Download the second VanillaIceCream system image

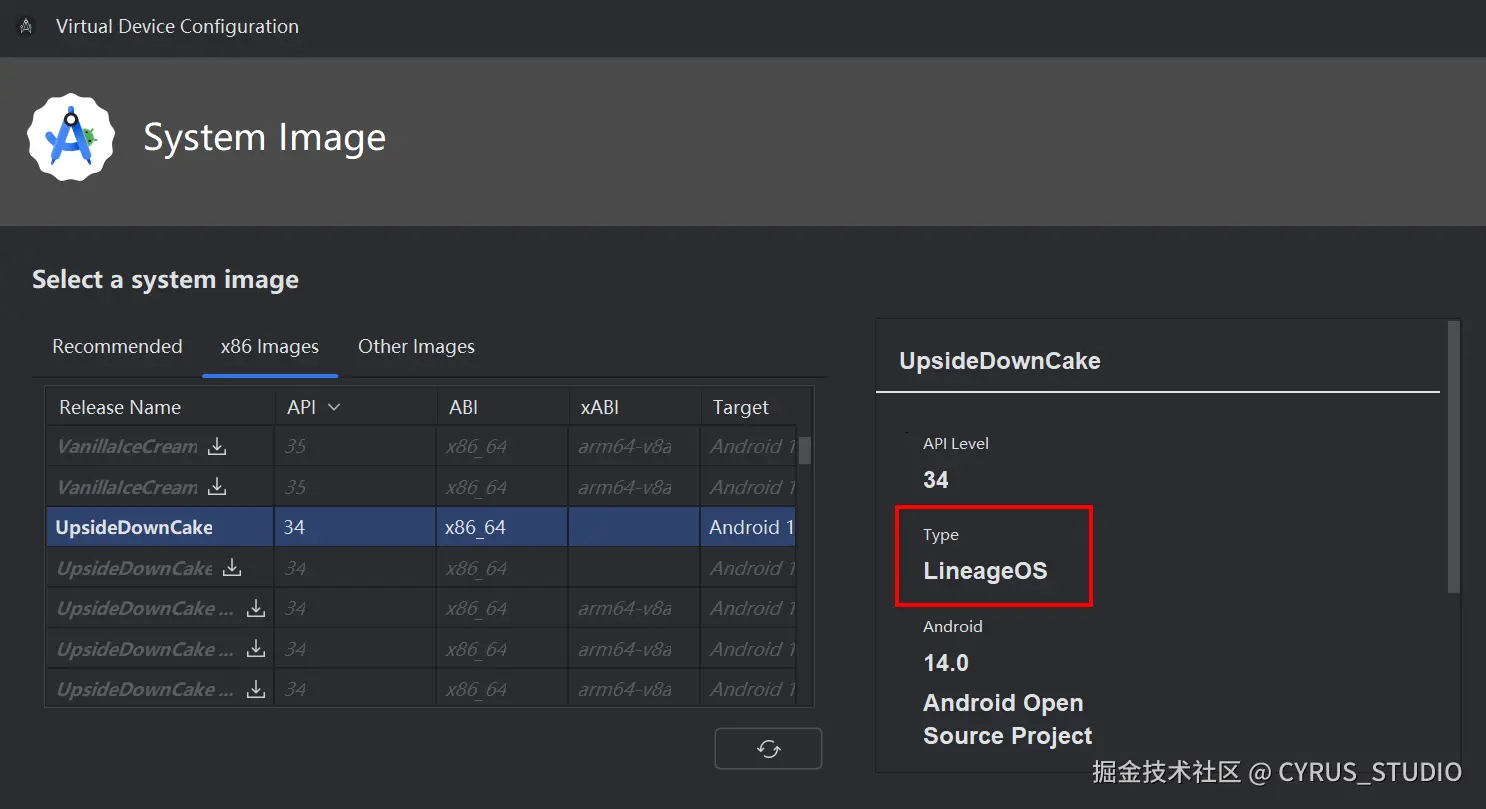tap(217, 487)
